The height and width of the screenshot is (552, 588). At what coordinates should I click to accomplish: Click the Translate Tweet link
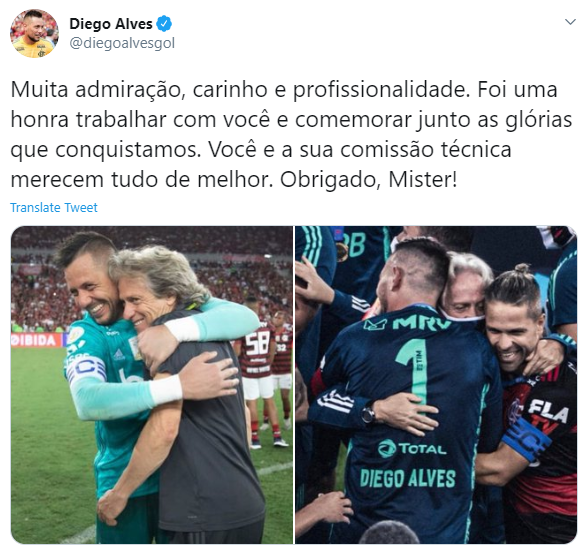54,207
